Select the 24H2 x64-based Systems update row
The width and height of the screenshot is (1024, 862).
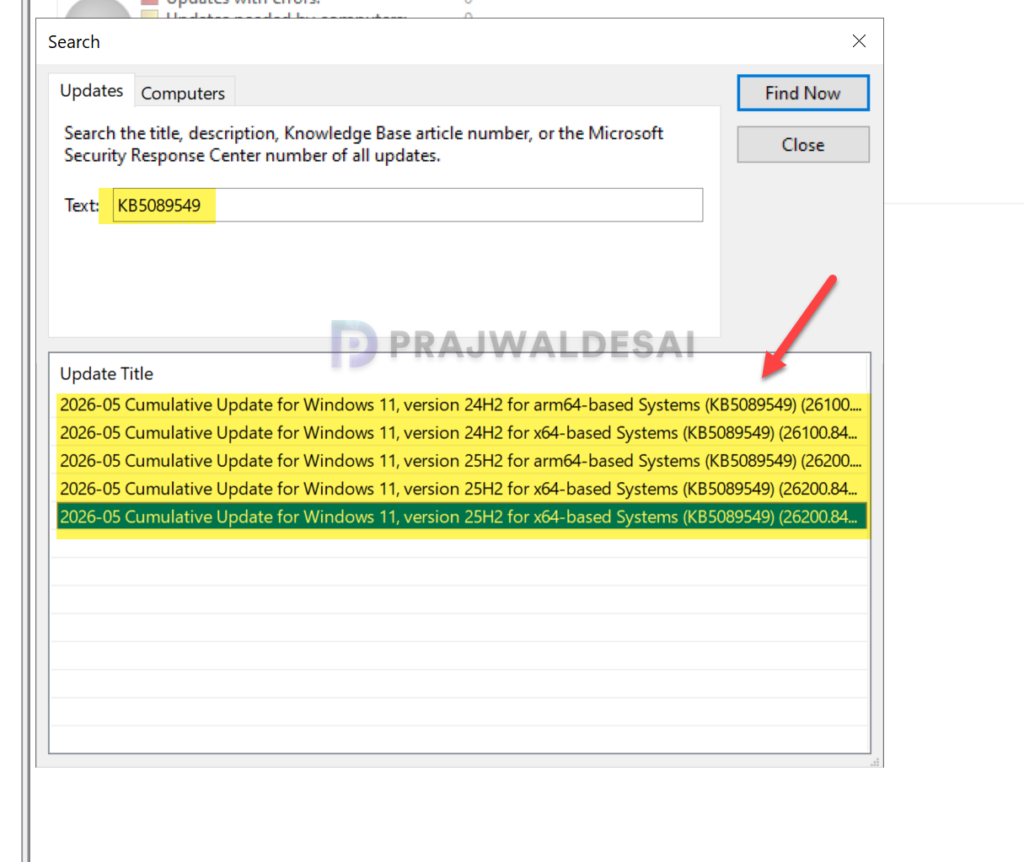tap(460, 433)
